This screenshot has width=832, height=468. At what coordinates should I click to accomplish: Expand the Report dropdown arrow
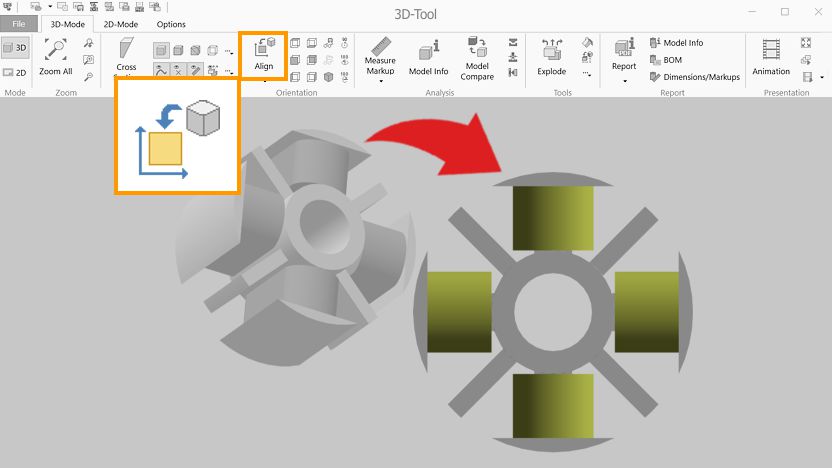[624, 81]
